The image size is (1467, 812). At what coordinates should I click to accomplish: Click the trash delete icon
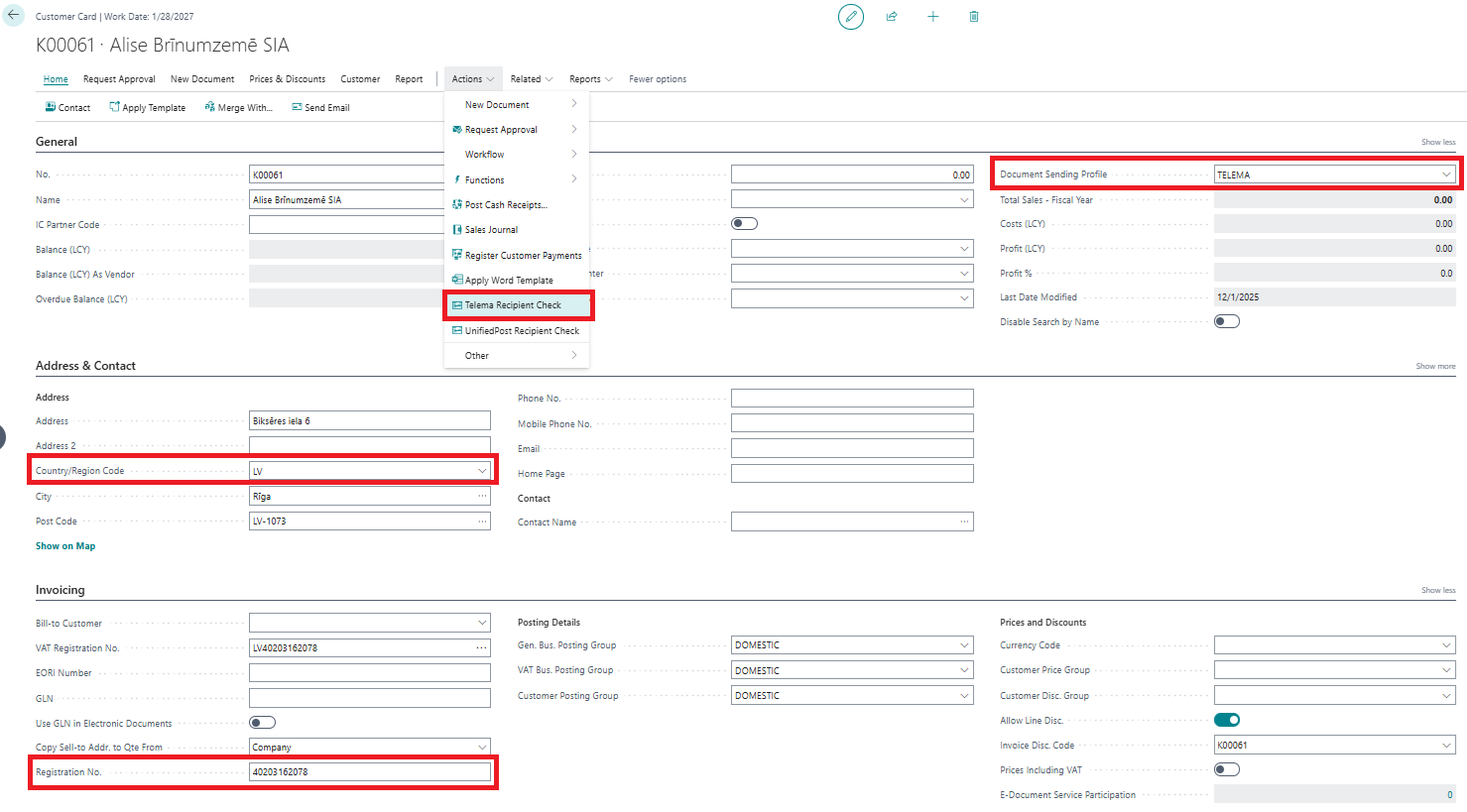(974, 17)
